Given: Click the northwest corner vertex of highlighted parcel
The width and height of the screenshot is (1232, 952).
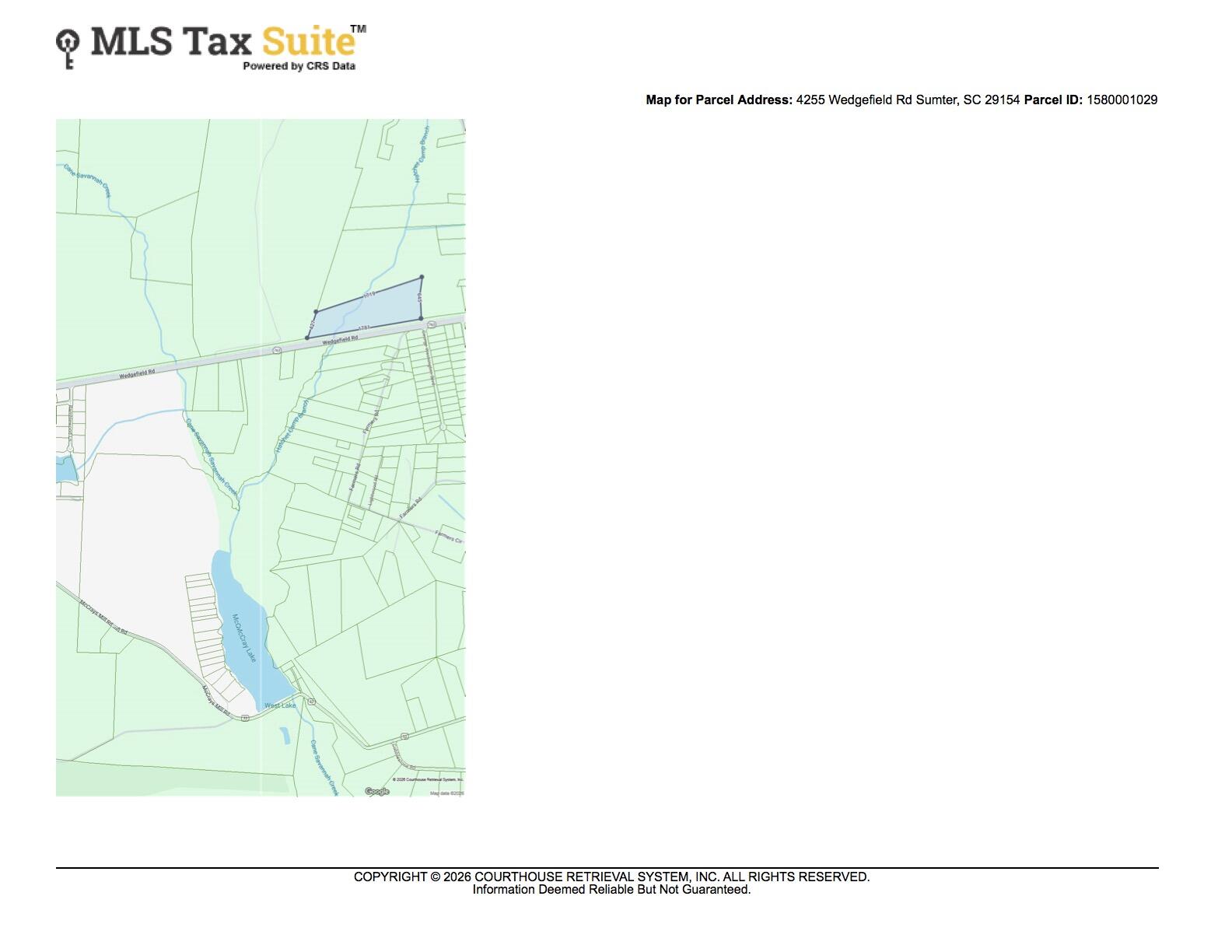Looking at the screenshot, I should click(316, 312).
